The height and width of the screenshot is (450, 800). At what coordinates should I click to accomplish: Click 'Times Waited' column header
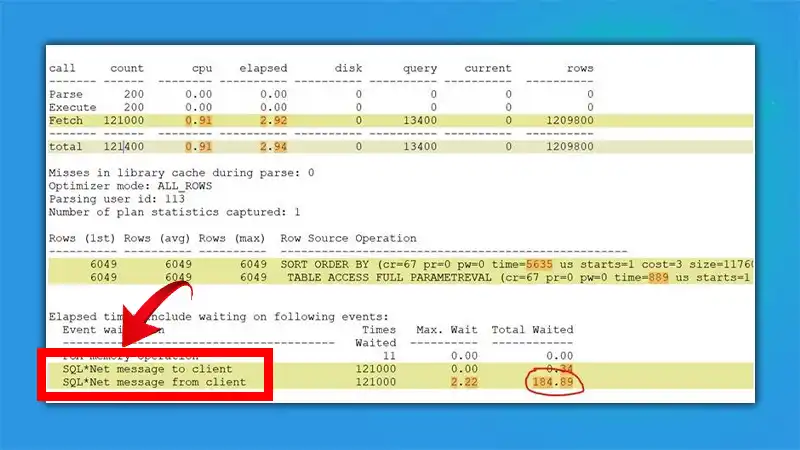pyautogui.click(x=376, y=336)
